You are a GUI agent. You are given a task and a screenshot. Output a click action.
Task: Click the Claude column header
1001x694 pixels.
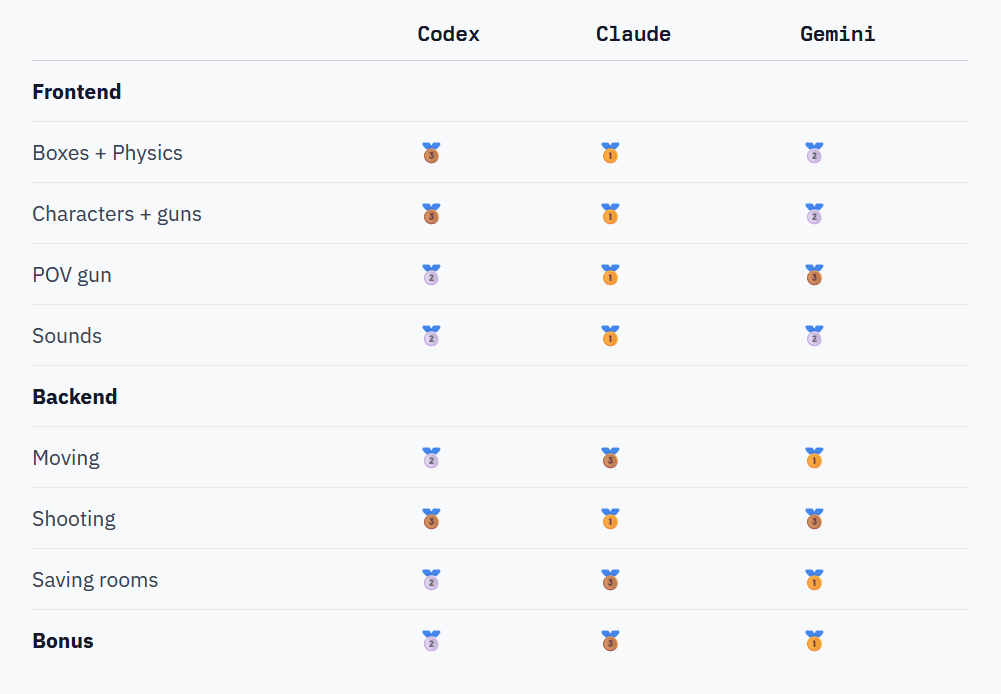(633, 34)
